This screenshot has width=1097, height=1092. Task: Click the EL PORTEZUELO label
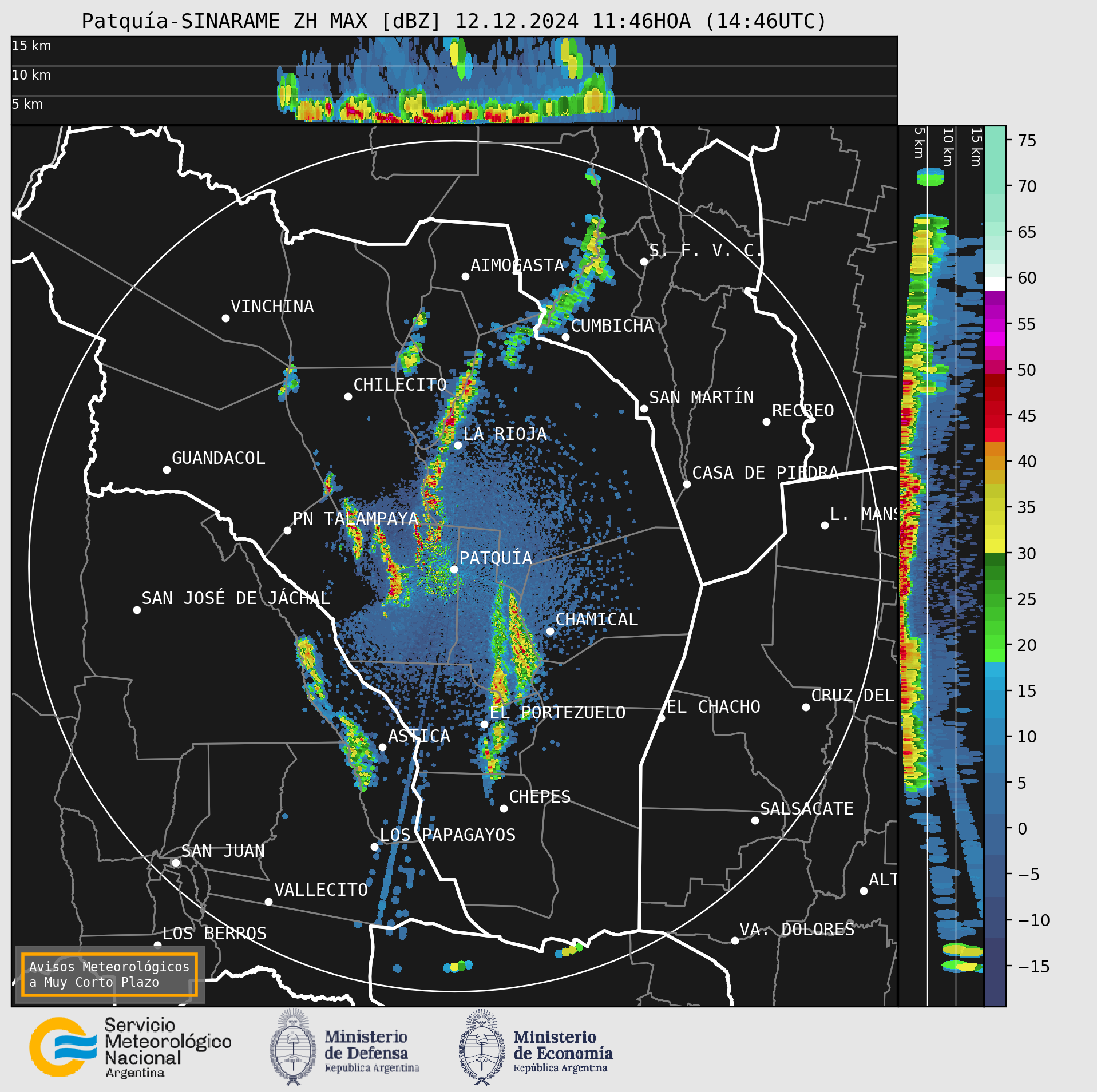pyautogui.click(x=557, y=712)
